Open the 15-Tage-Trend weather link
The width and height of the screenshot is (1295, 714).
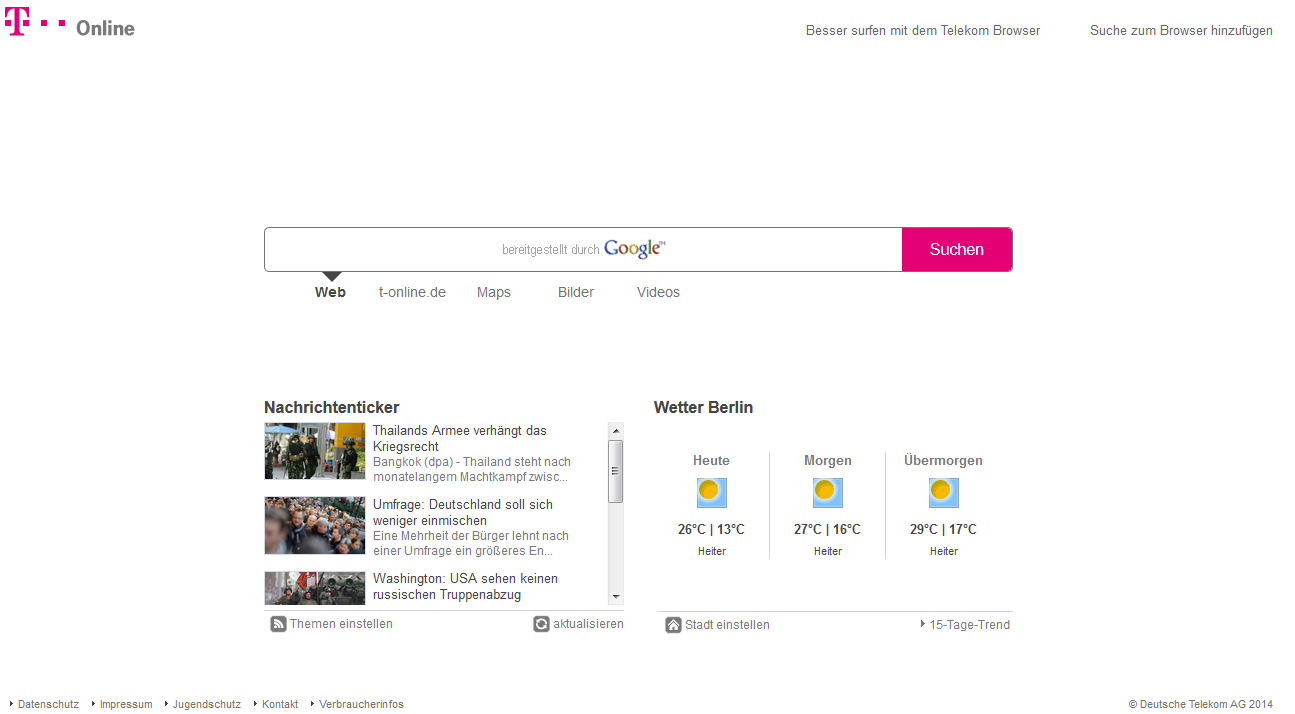[969, 625]
